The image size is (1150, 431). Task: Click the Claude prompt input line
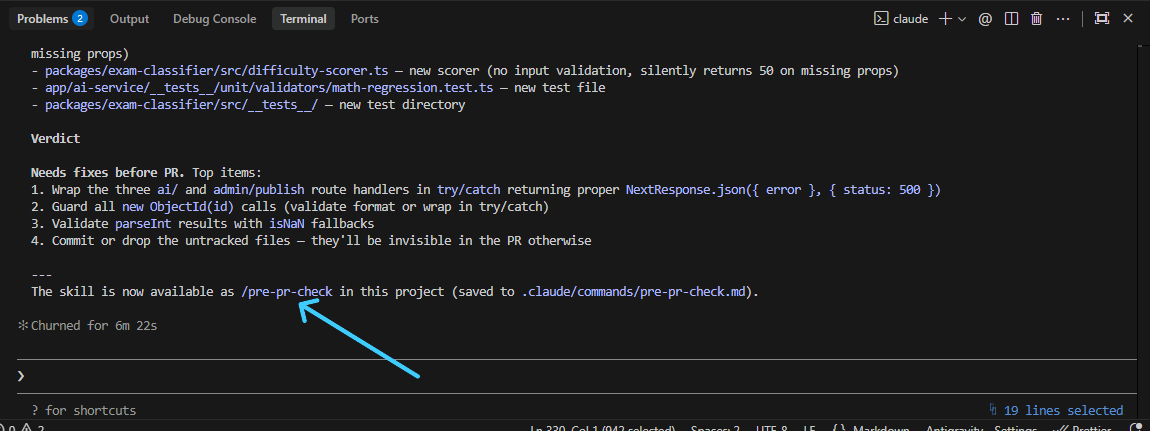(575, 376)
